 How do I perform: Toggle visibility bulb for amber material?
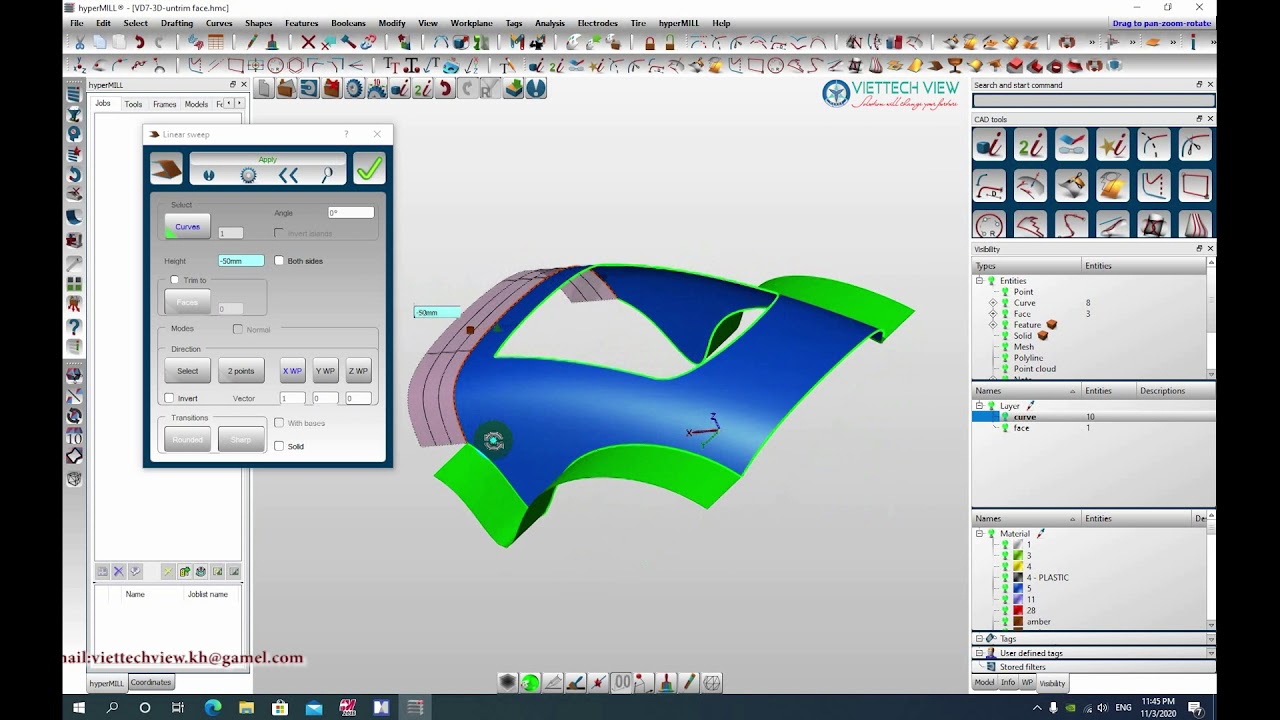(1005, 622)
